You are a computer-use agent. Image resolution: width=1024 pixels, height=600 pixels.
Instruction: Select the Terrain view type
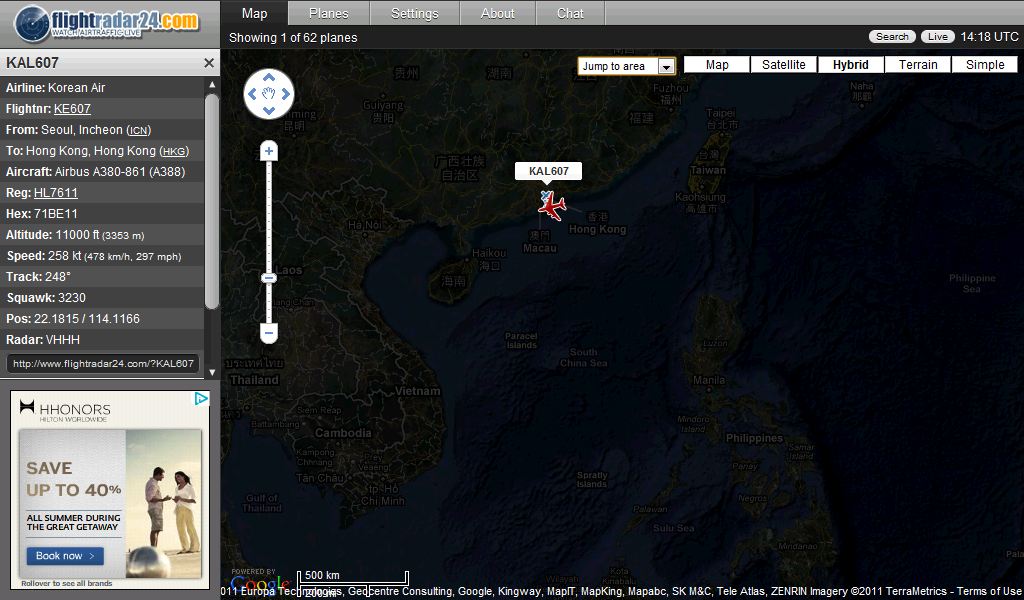point(918,65)
